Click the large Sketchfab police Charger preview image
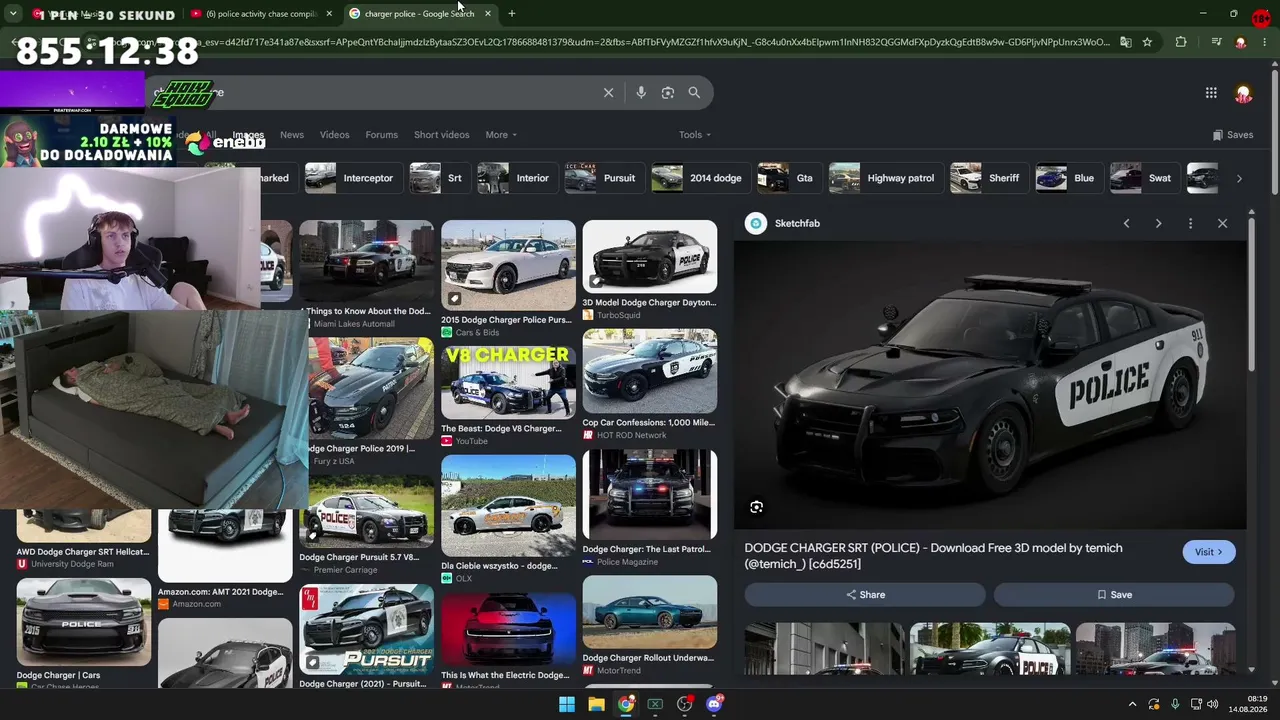 click(990, 385)
